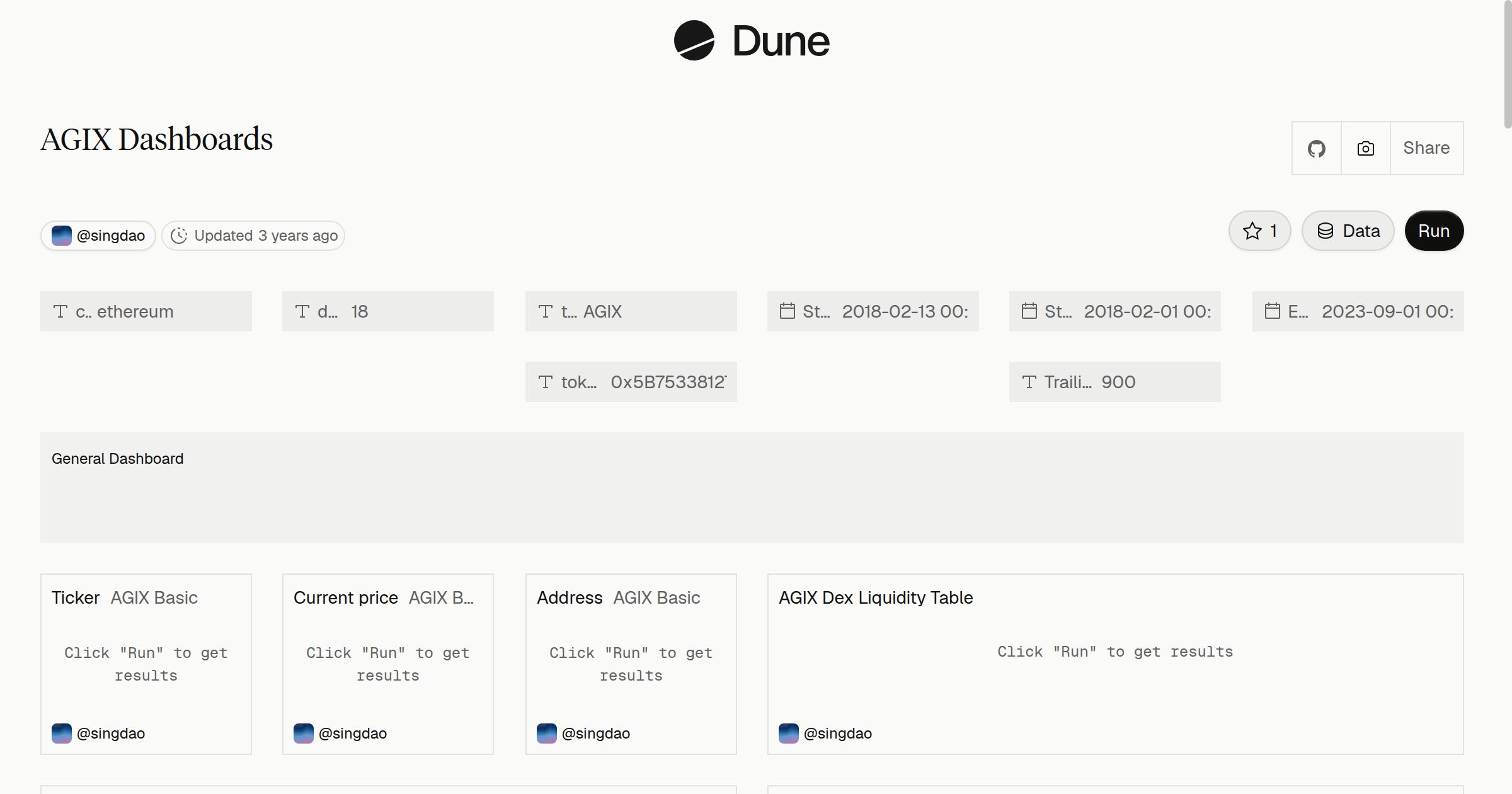Open @singdao link in Ticker card
Viewport: 1512px width, 794px height.
click(111, 734)
